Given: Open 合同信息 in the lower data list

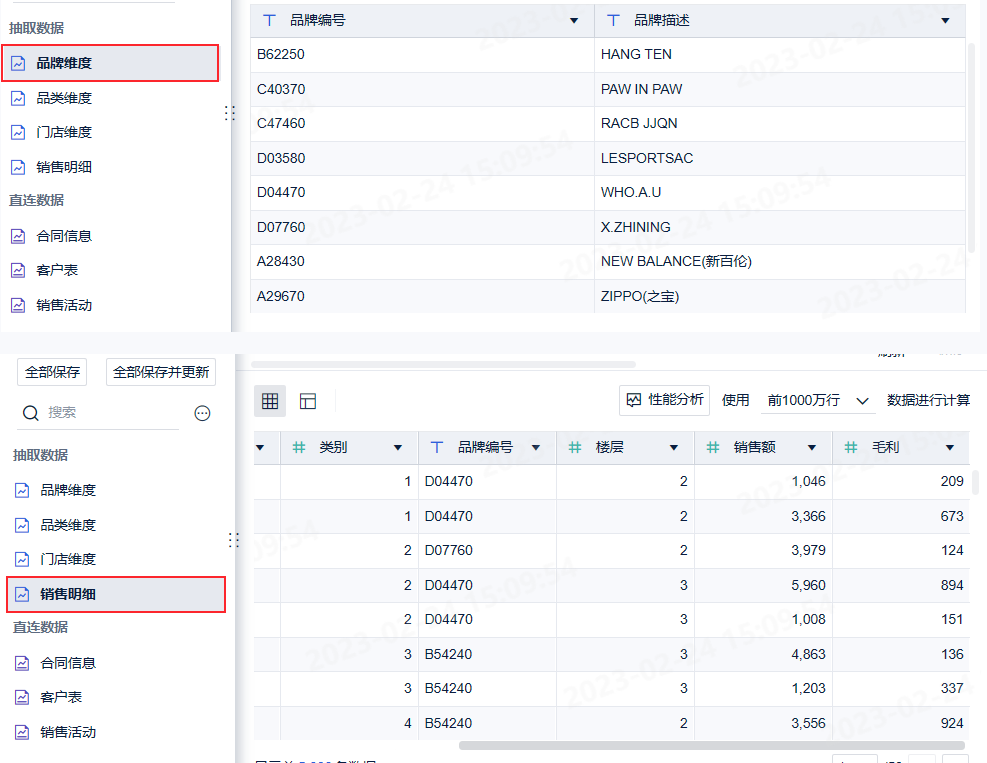Looking at the screenshot, I should pyautogui.click(x=68, y=663).
